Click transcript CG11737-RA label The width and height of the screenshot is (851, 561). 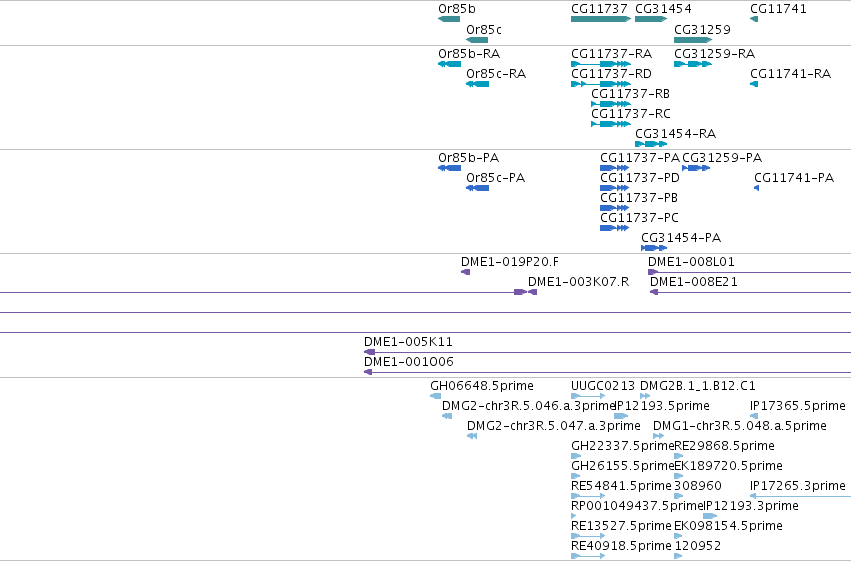click(611, 54)
